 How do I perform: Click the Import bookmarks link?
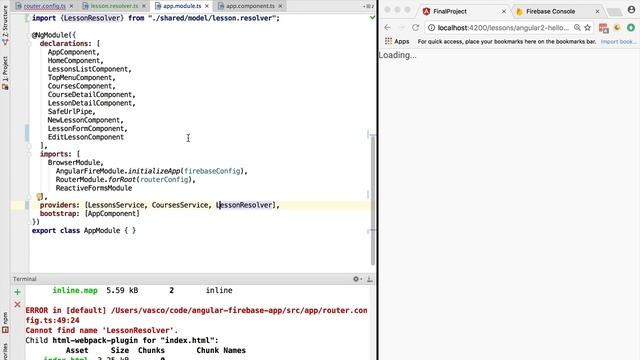point(618,41)
